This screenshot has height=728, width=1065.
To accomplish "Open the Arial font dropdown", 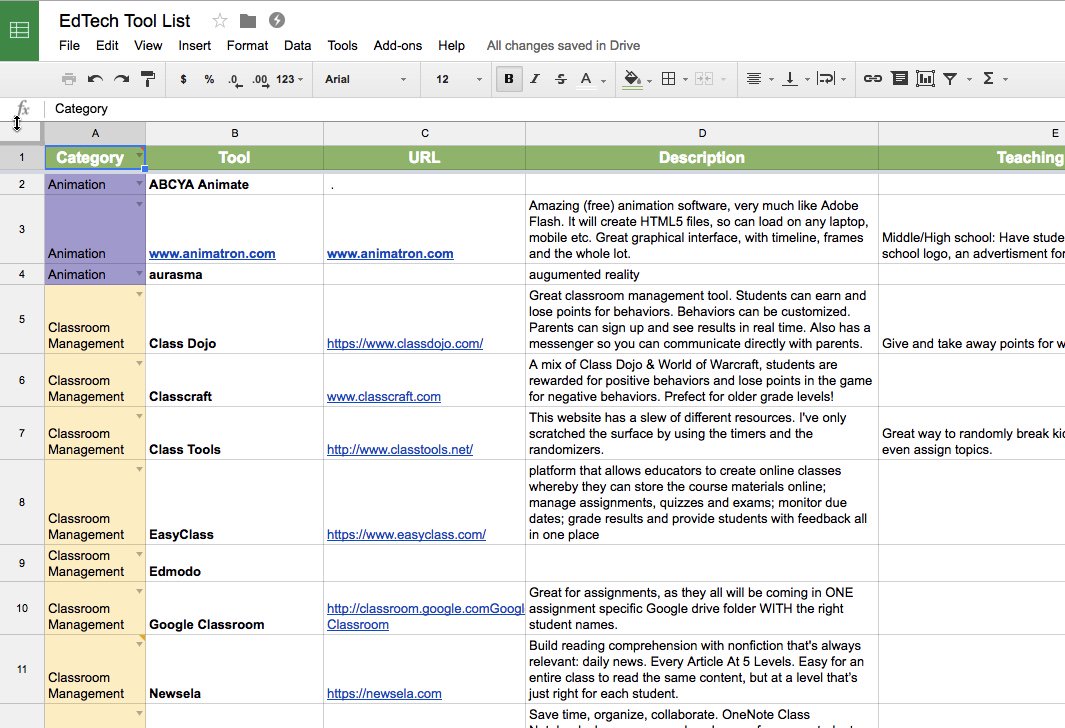I will pyautogui.click(x=365, y=79).
